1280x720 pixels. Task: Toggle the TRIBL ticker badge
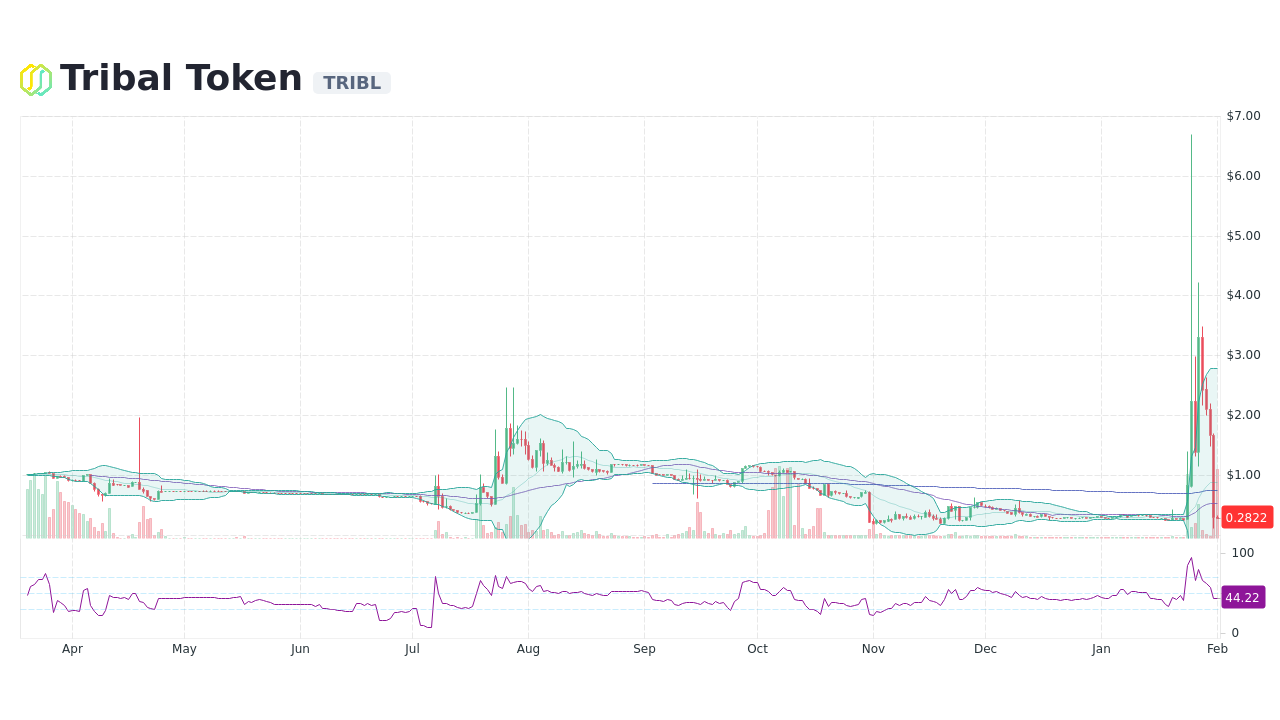[x=351, y=83]
